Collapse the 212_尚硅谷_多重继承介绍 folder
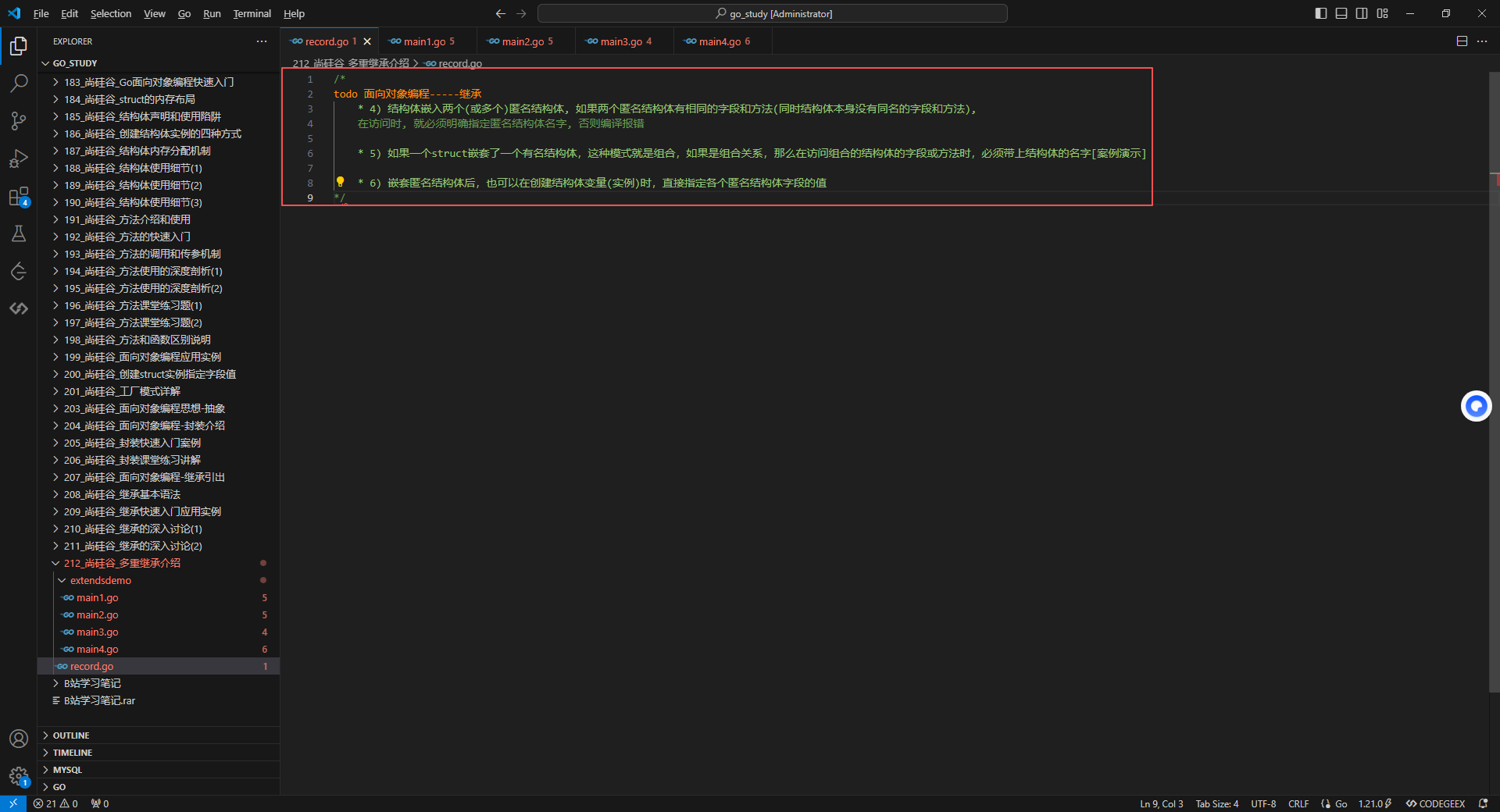 point(159,563)
